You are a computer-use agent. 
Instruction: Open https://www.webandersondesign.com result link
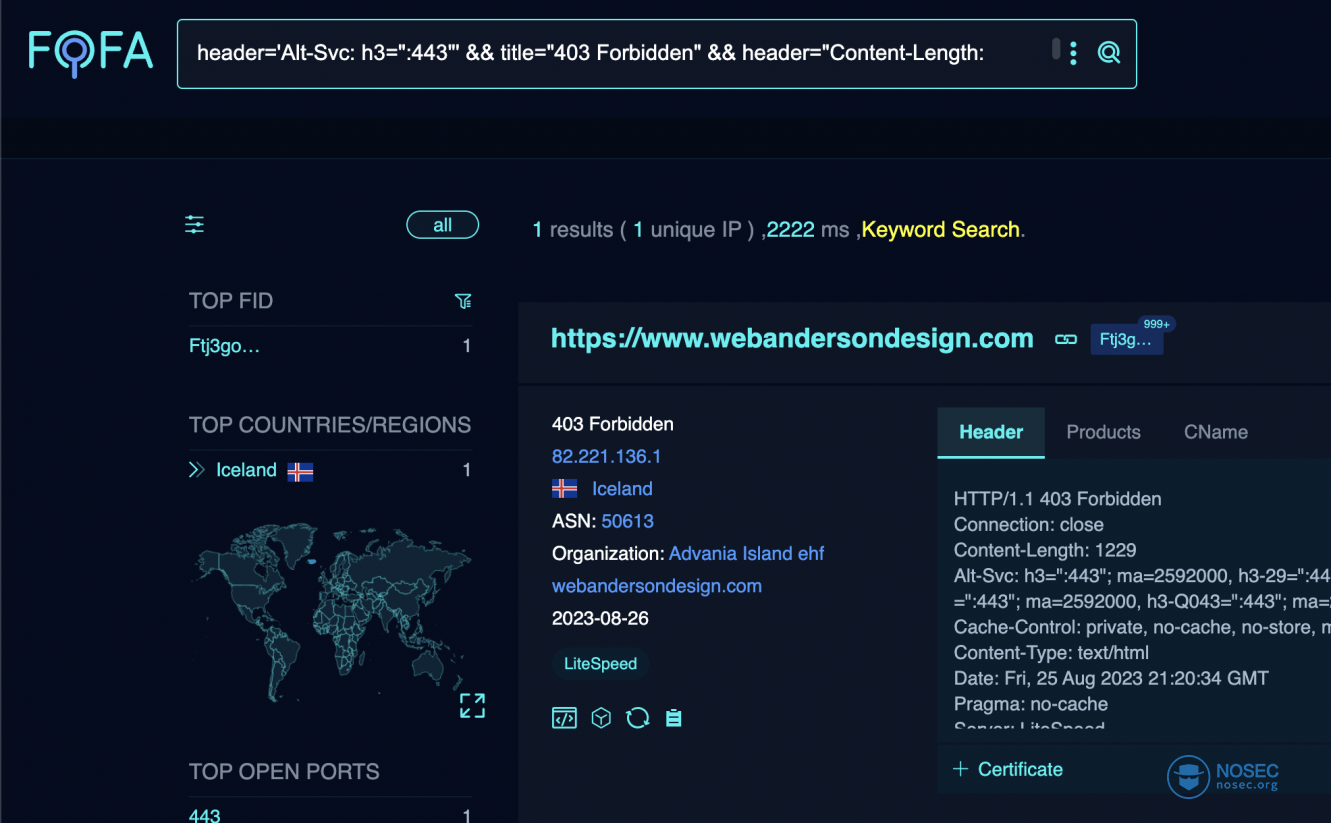tap(792, 338)
